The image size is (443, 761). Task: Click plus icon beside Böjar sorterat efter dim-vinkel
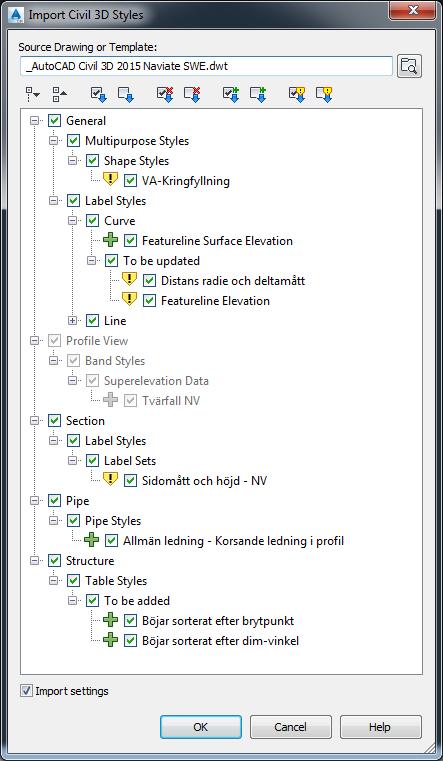111,640
